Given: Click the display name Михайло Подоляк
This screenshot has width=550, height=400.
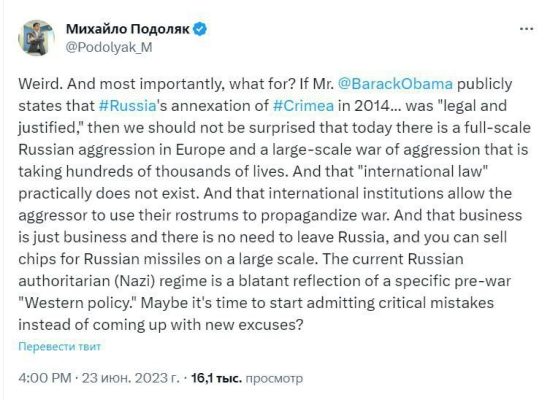Looking at the screenshot, I should pos(128,29).
